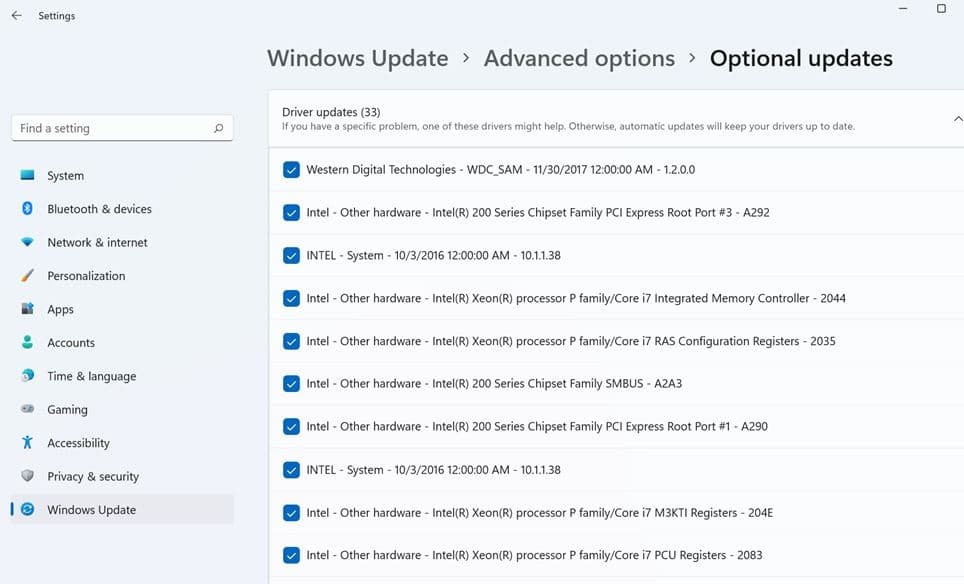
Task: Toggle PCI Express Root Port #3 checkbox
Action: pos(291,213)
